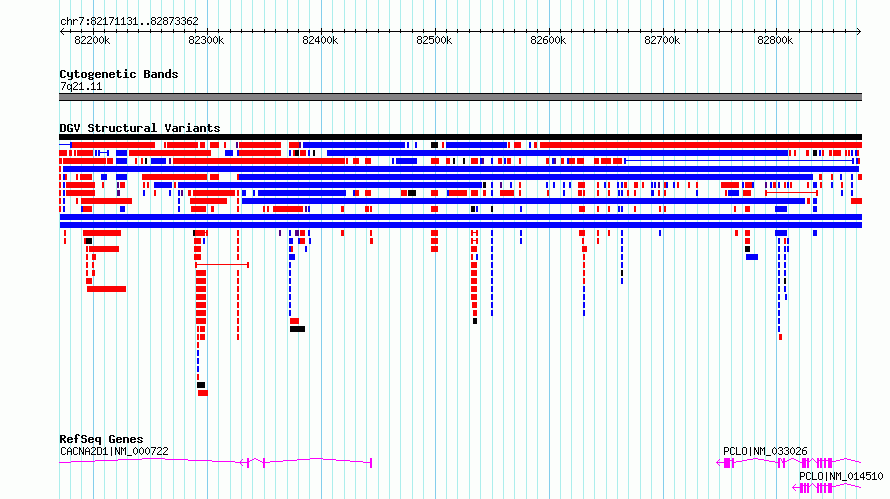Select the wide red bar lowest near 82200k

pos(106,289)
